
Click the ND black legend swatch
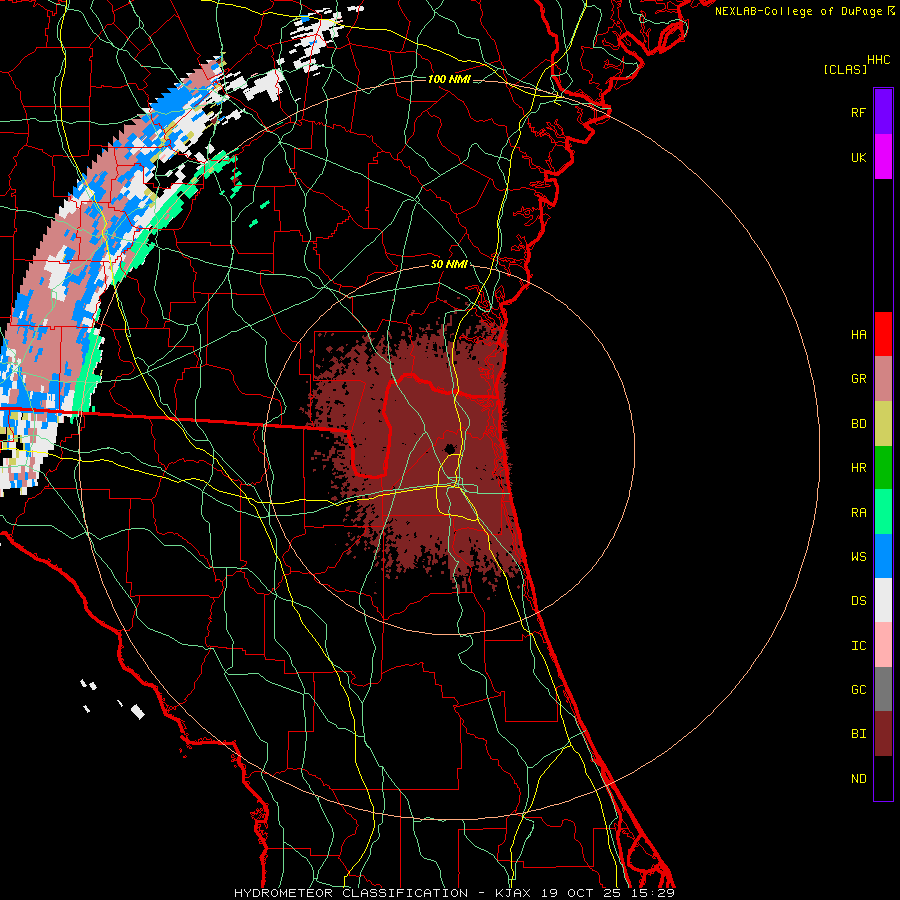point(883,778)
